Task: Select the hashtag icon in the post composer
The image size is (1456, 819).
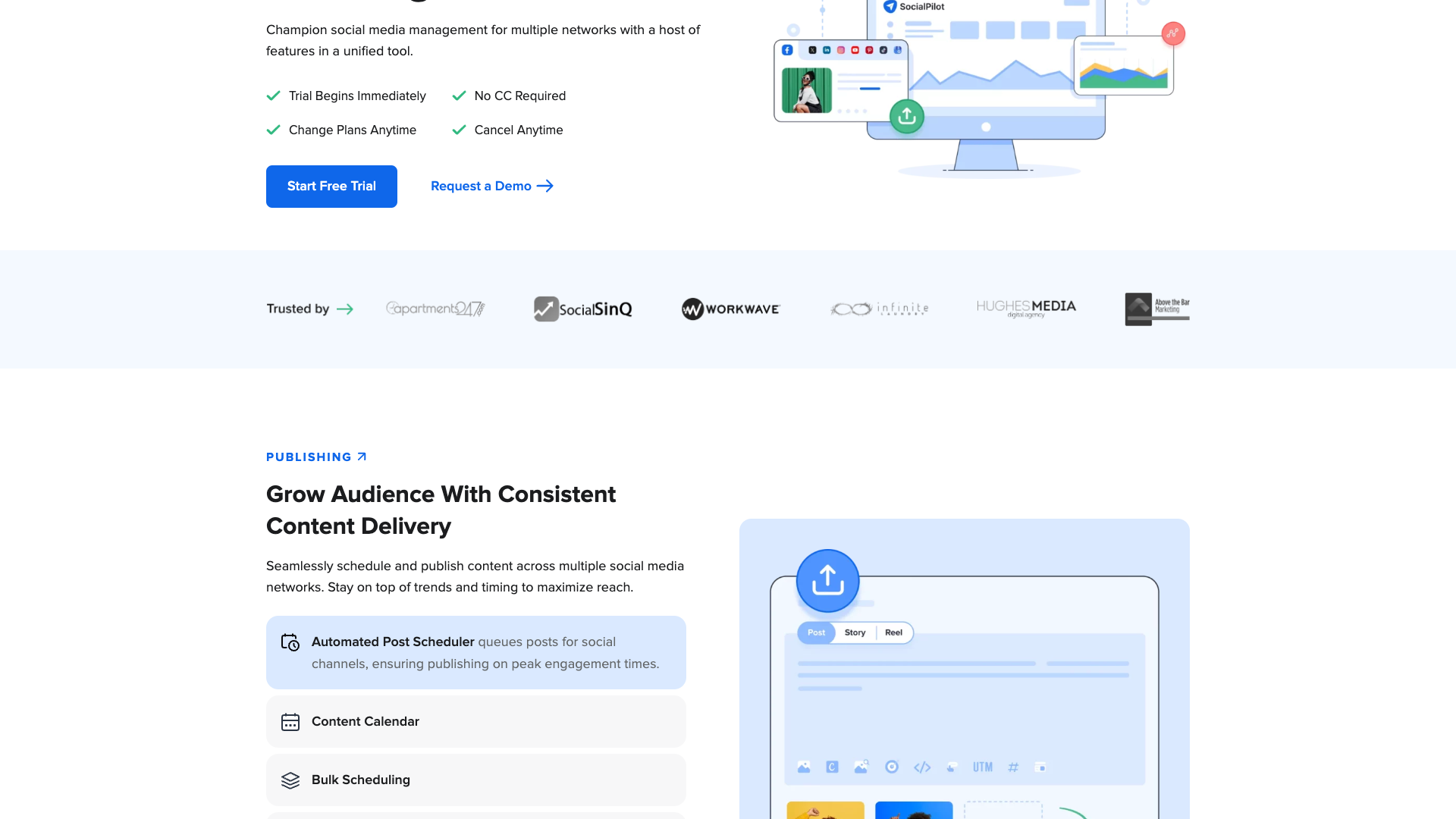Action: coord(1013,767)
